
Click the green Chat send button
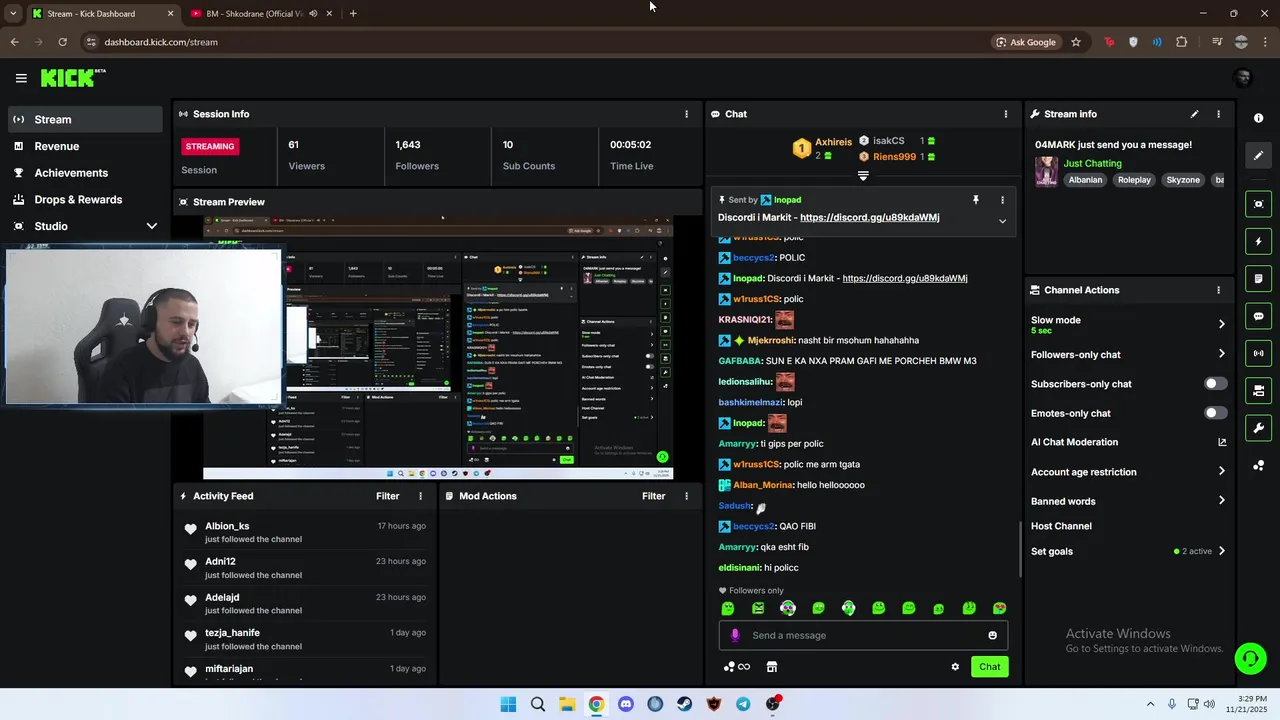[x=989, y=667]
